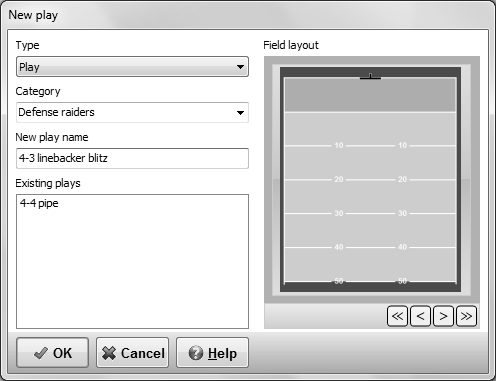Click the end zone in field preview
Screen dimensions: 496x381
[370, 95]
